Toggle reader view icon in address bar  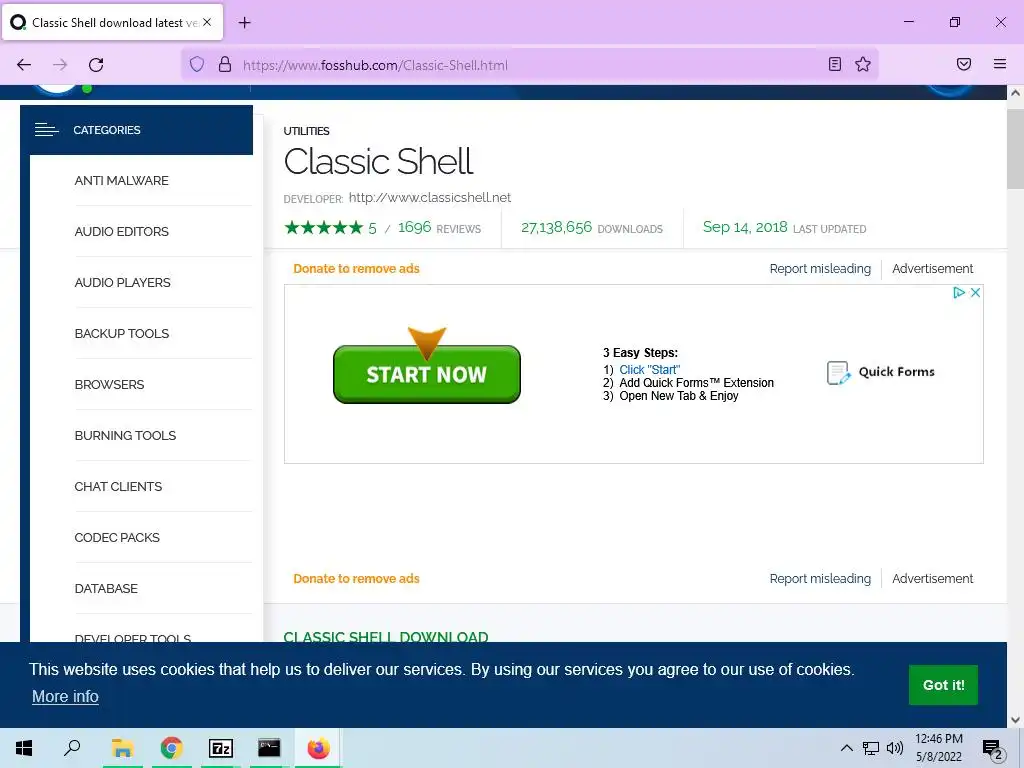(x=835, y=64)
